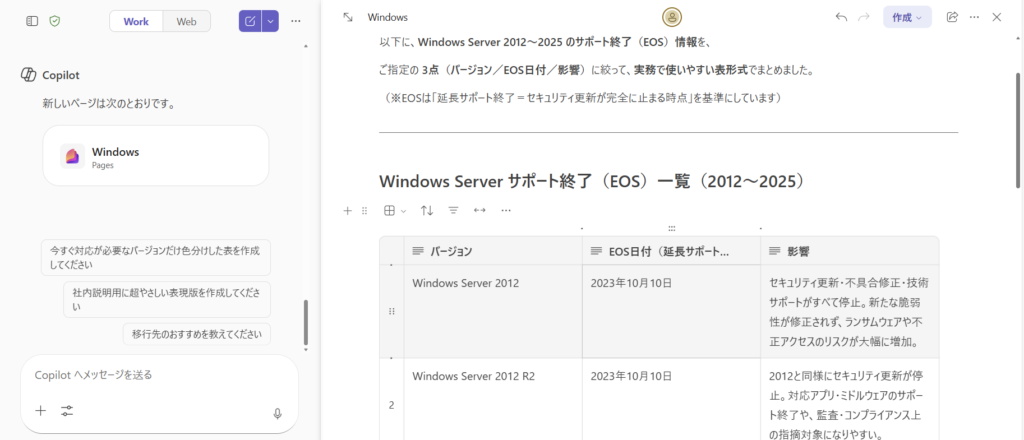Switch to Web mode

tap(186, 21)
